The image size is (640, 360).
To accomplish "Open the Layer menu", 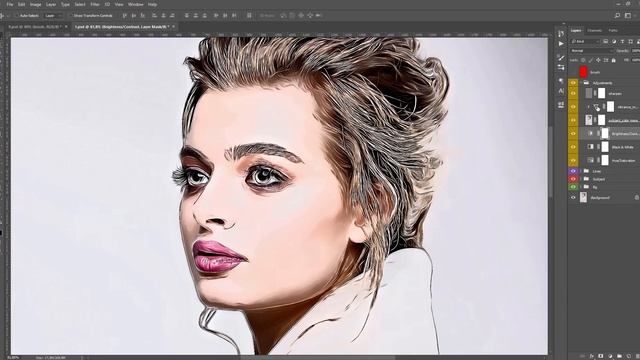I will pyautogui.click(x=51, y=4).
